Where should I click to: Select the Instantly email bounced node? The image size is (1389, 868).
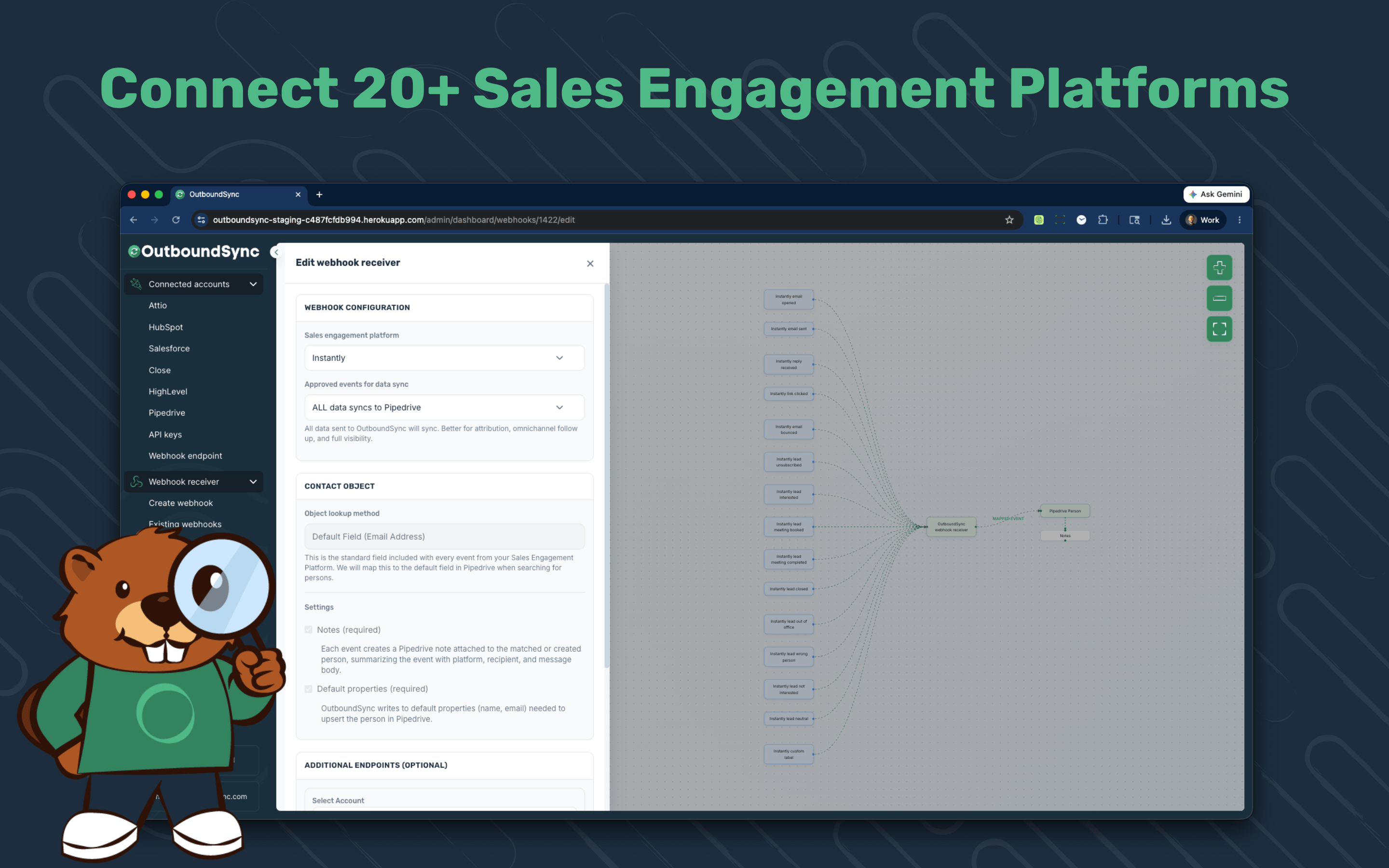(x=789, y=429)
